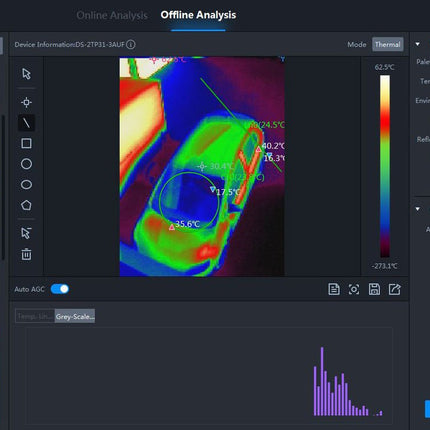
Task: Click the trash delete icon
Action: (26, 254)
